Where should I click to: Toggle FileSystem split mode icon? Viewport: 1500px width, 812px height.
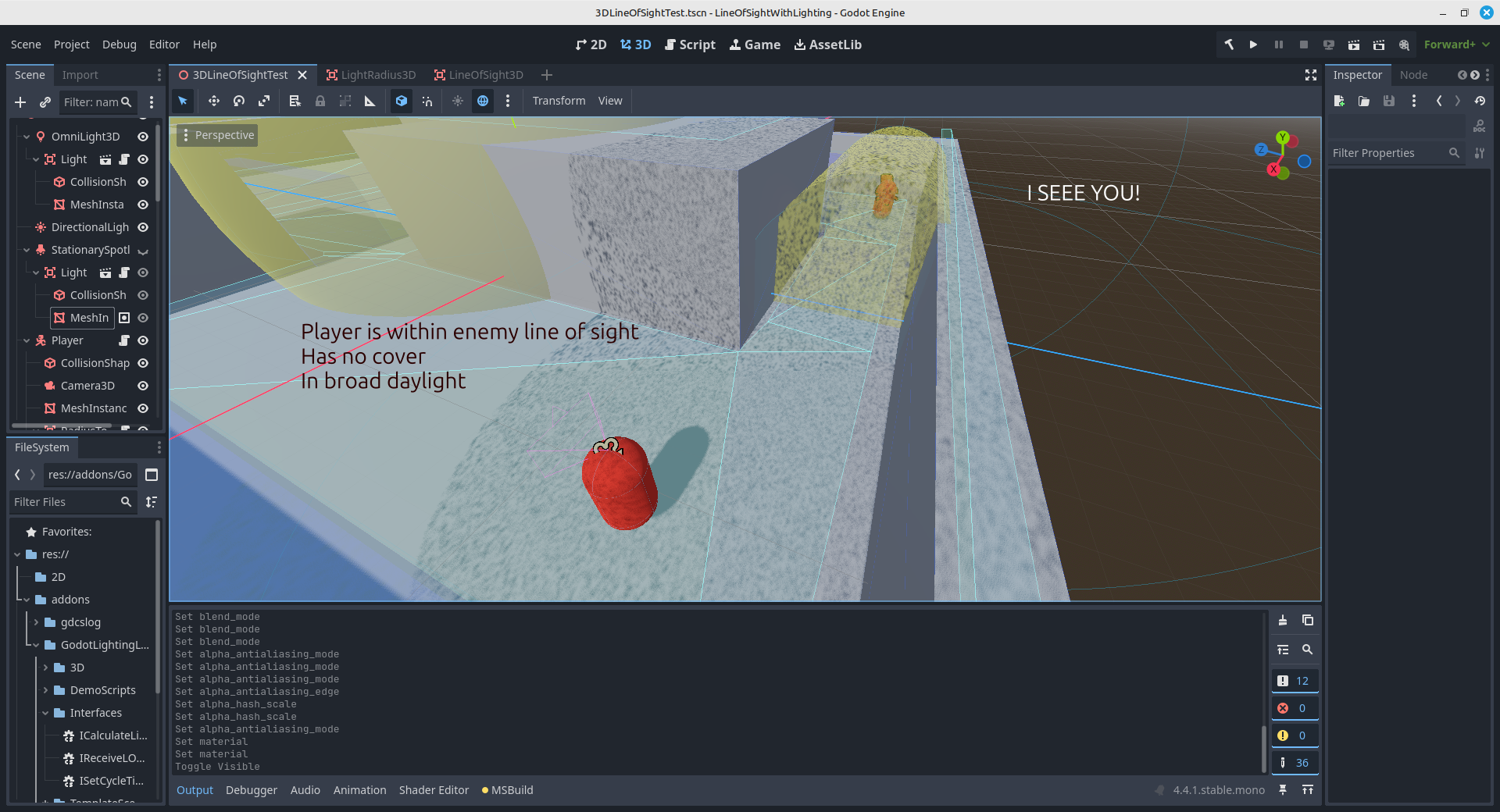pos(152,475)
